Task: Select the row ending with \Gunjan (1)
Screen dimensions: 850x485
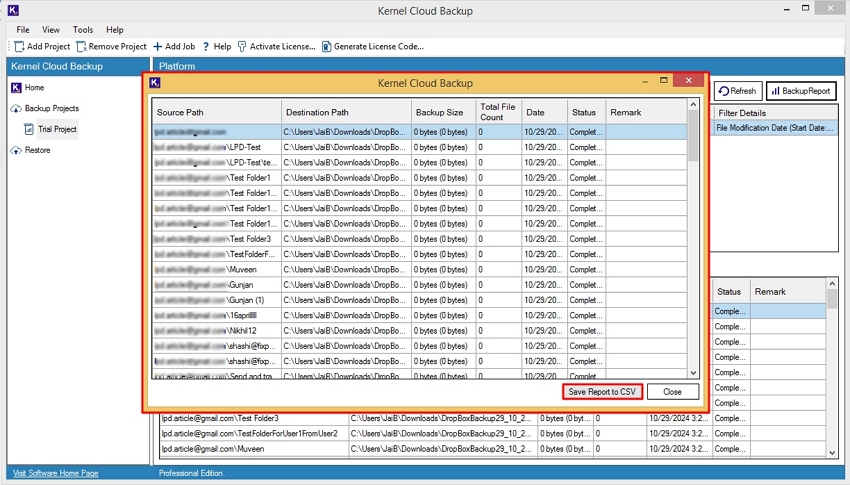Action: tap(419, 300)
